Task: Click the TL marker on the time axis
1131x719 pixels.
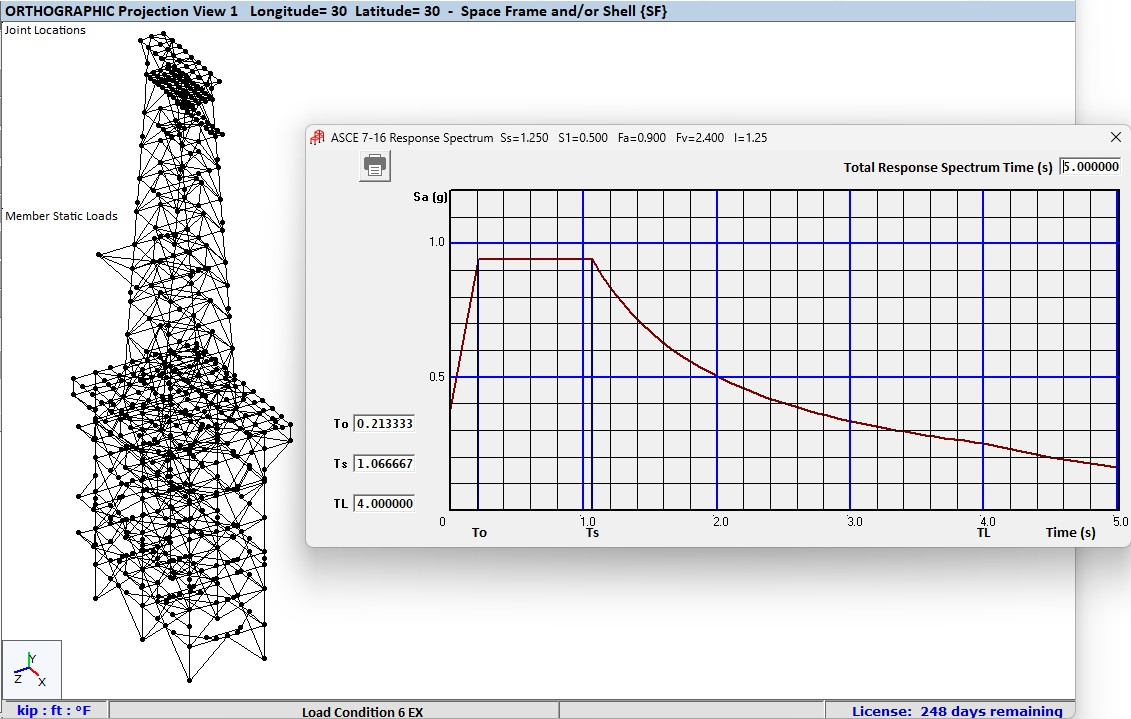Action: tap(985, 533)
